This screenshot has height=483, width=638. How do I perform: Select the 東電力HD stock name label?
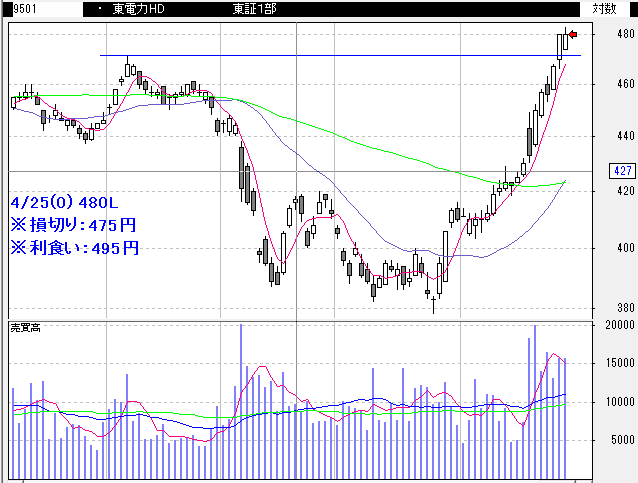(138, 9)
